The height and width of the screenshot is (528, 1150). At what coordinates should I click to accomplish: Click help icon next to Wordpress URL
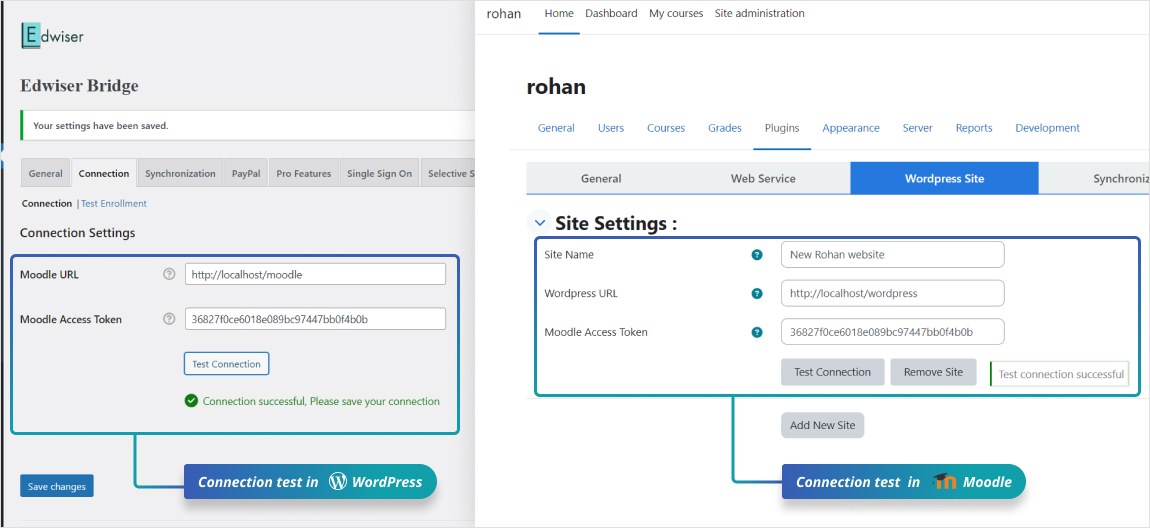click(757, 293)
